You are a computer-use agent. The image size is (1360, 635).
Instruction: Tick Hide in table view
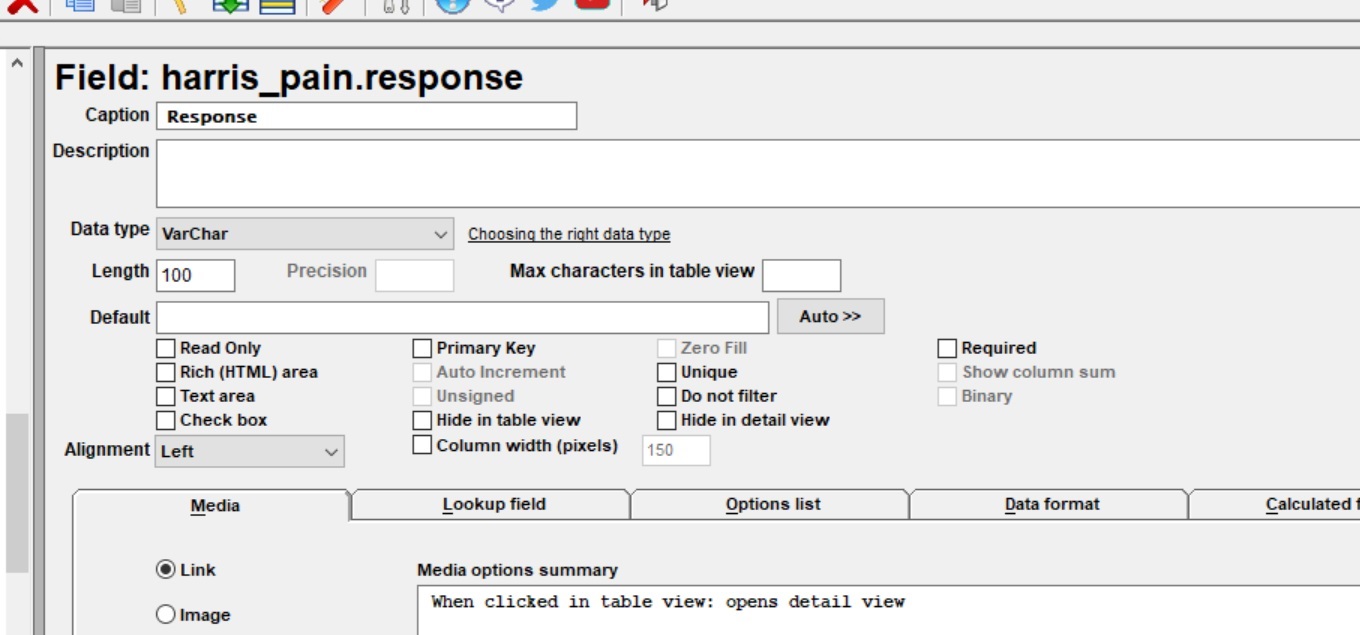pyautogui.click(x=422, y=420)
